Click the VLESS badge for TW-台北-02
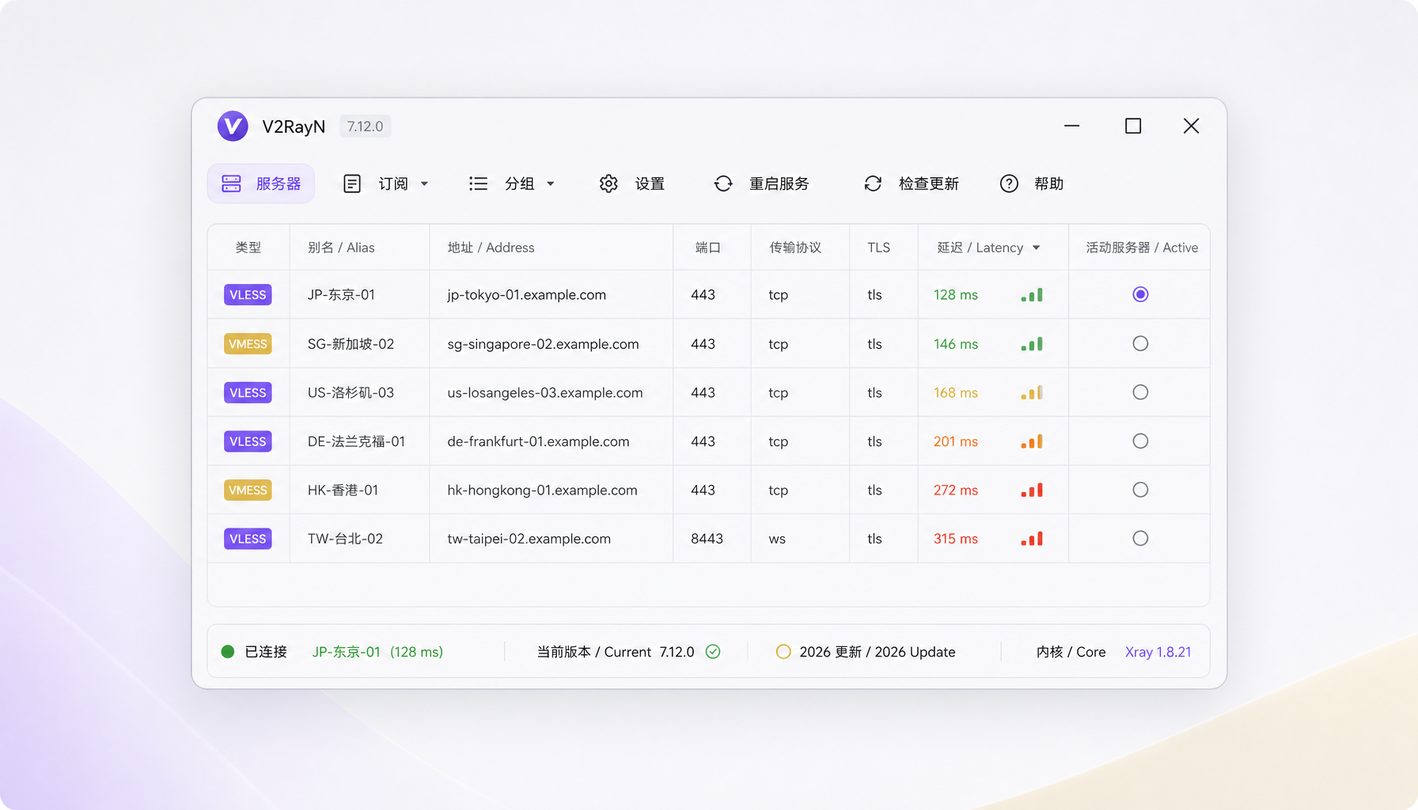Screen dimensions: 1418x810 click(x=248, y=539)
